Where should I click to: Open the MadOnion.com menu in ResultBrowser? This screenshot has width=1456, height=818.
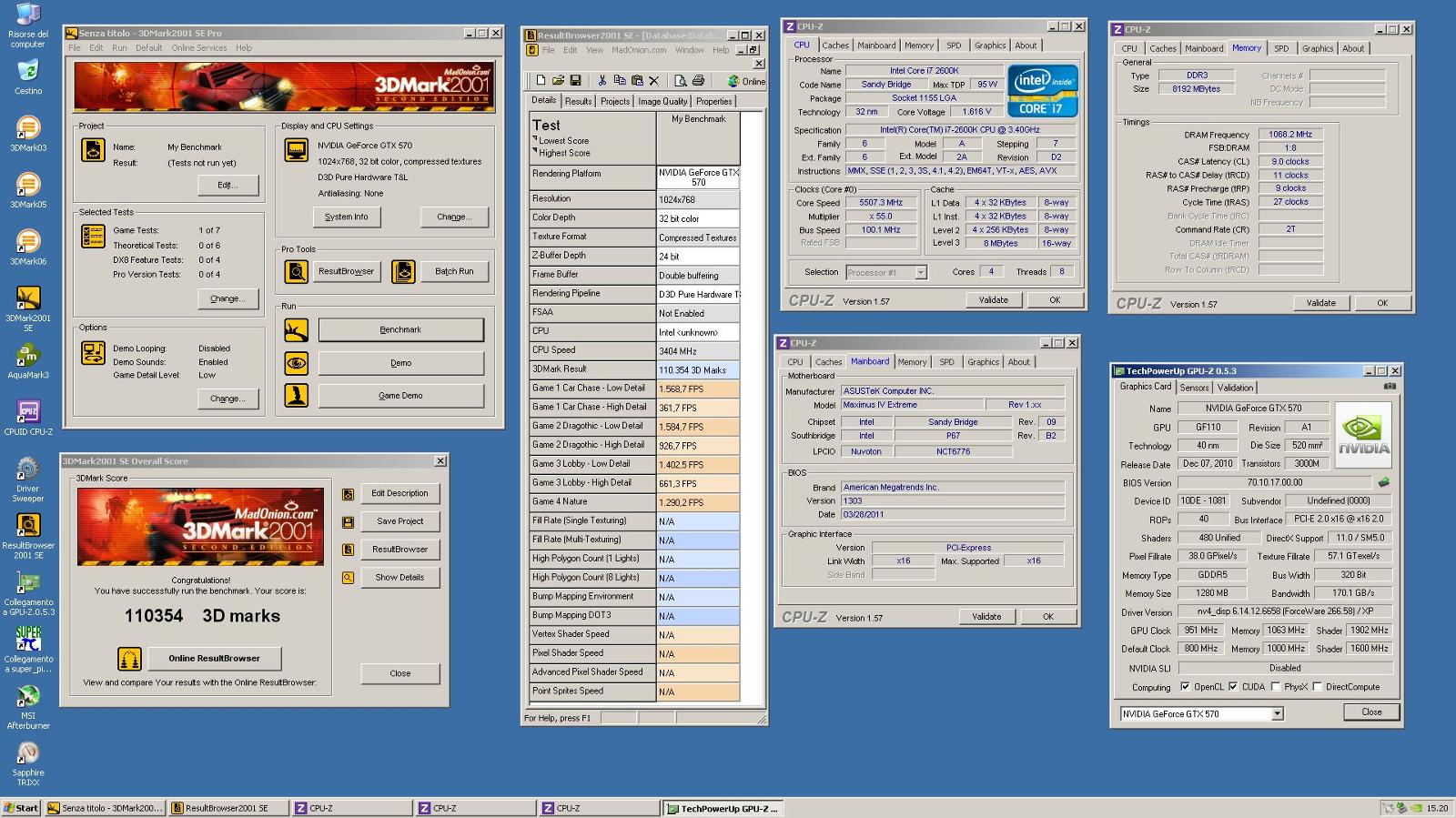tap(638, 50)
